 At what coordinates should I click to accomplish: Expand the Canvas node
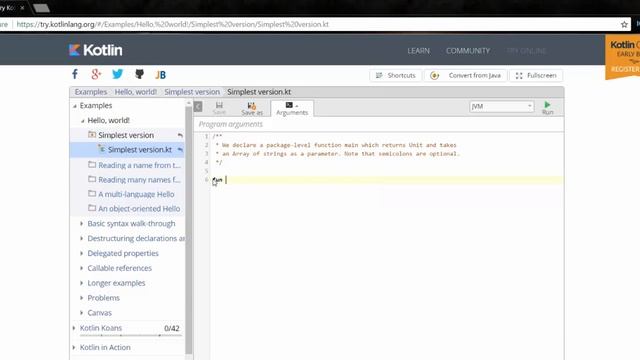click(x=81, y=313)
